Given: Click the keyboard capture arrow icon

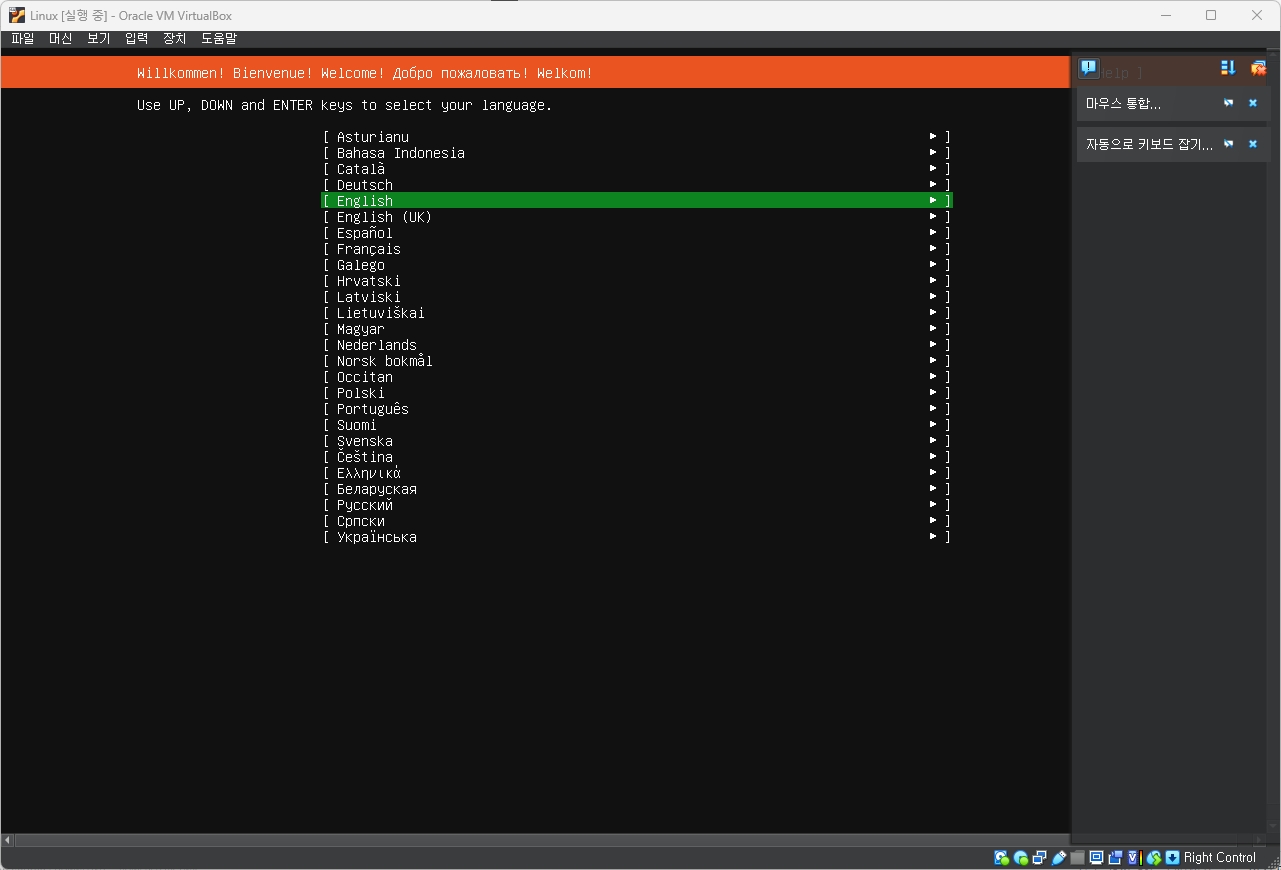Looking at the screenshot, I should 1173,858.
